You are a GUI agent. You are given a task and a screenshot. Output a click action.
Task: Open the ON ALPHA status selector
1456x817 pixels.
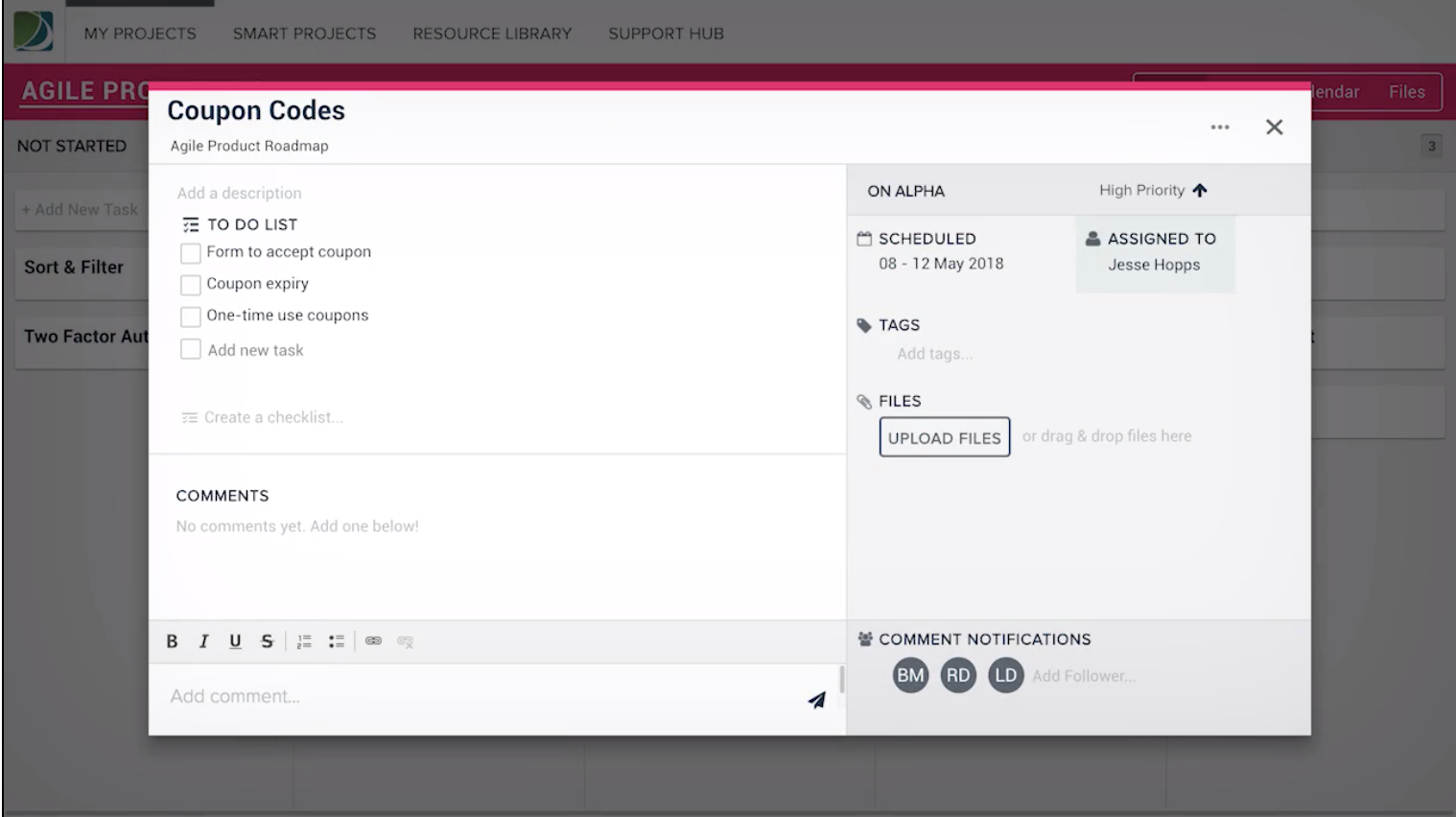pos(905,191)
